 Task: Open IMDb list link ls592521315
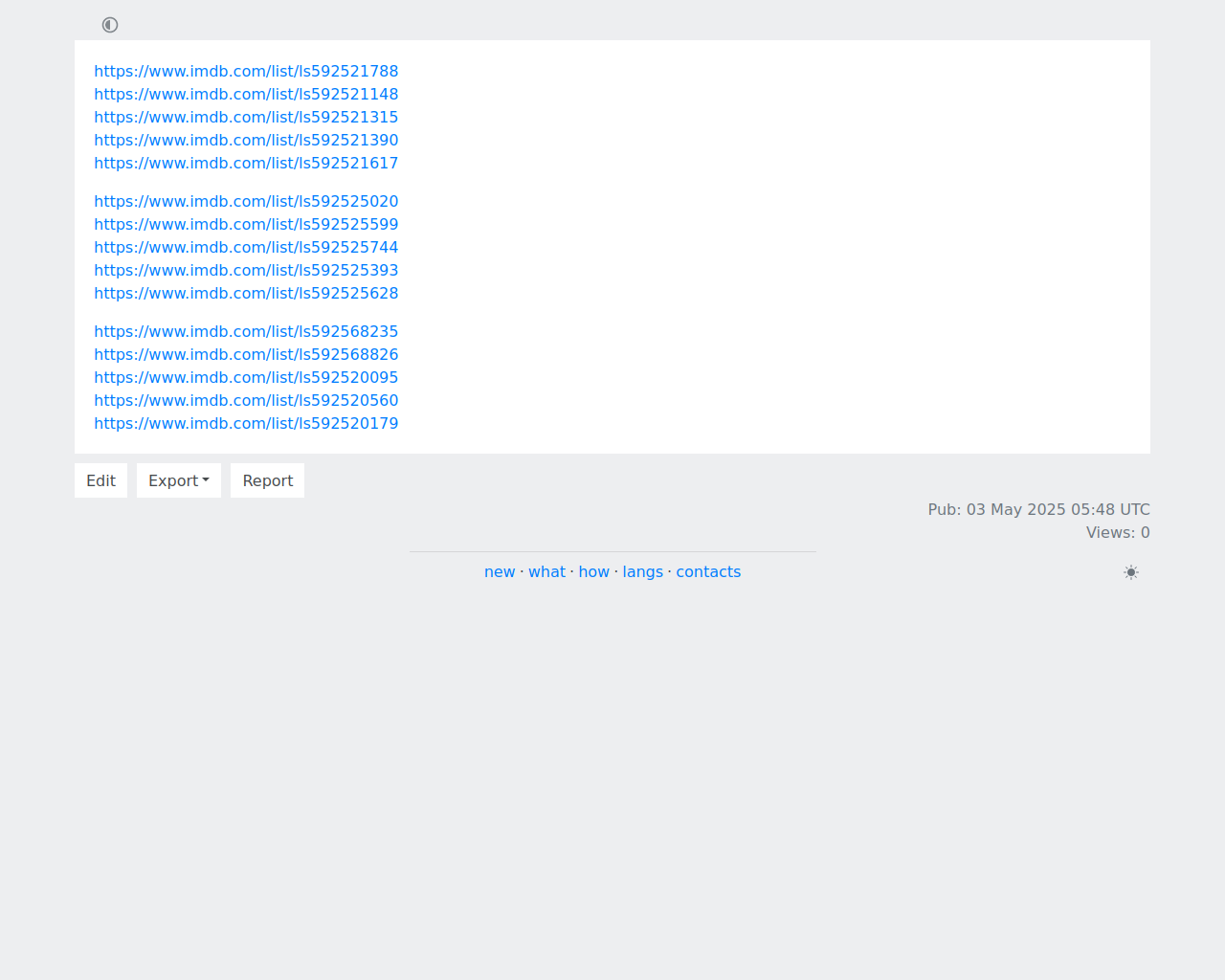pos(246,117)
